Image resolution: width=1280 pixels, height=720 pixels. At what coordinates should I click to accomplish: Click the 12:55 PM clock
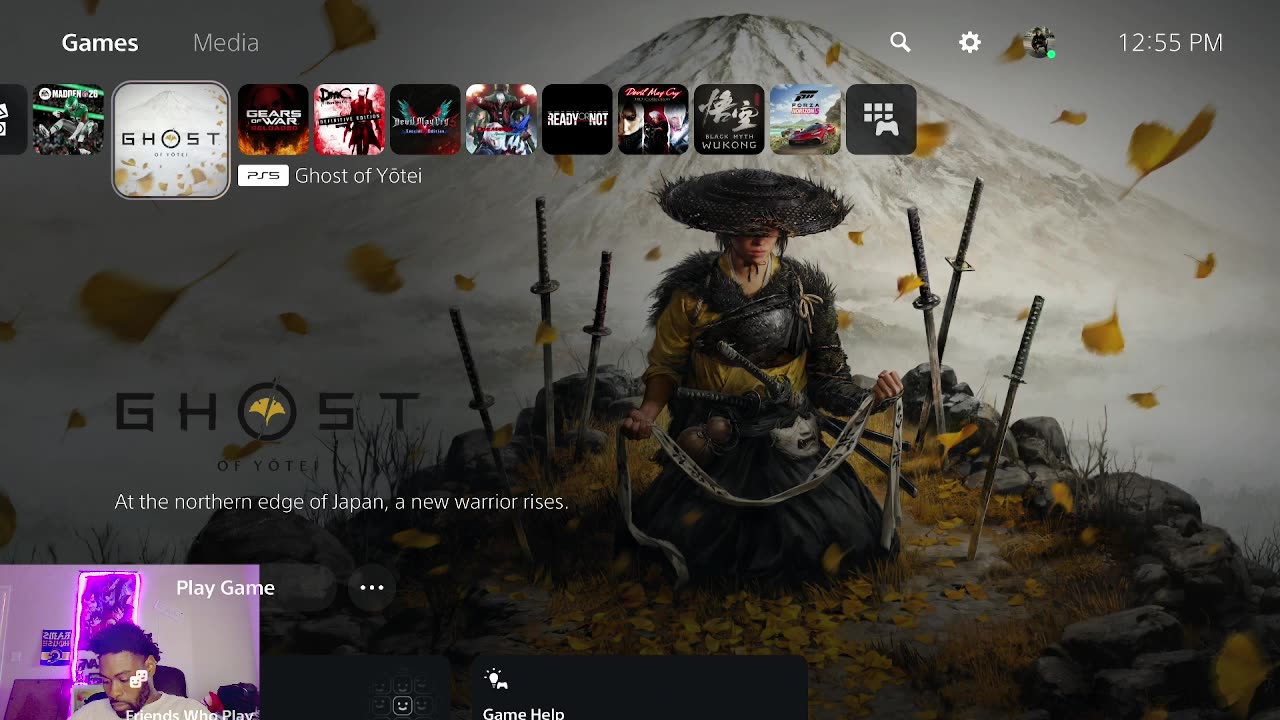click(x=1170, y=42)
